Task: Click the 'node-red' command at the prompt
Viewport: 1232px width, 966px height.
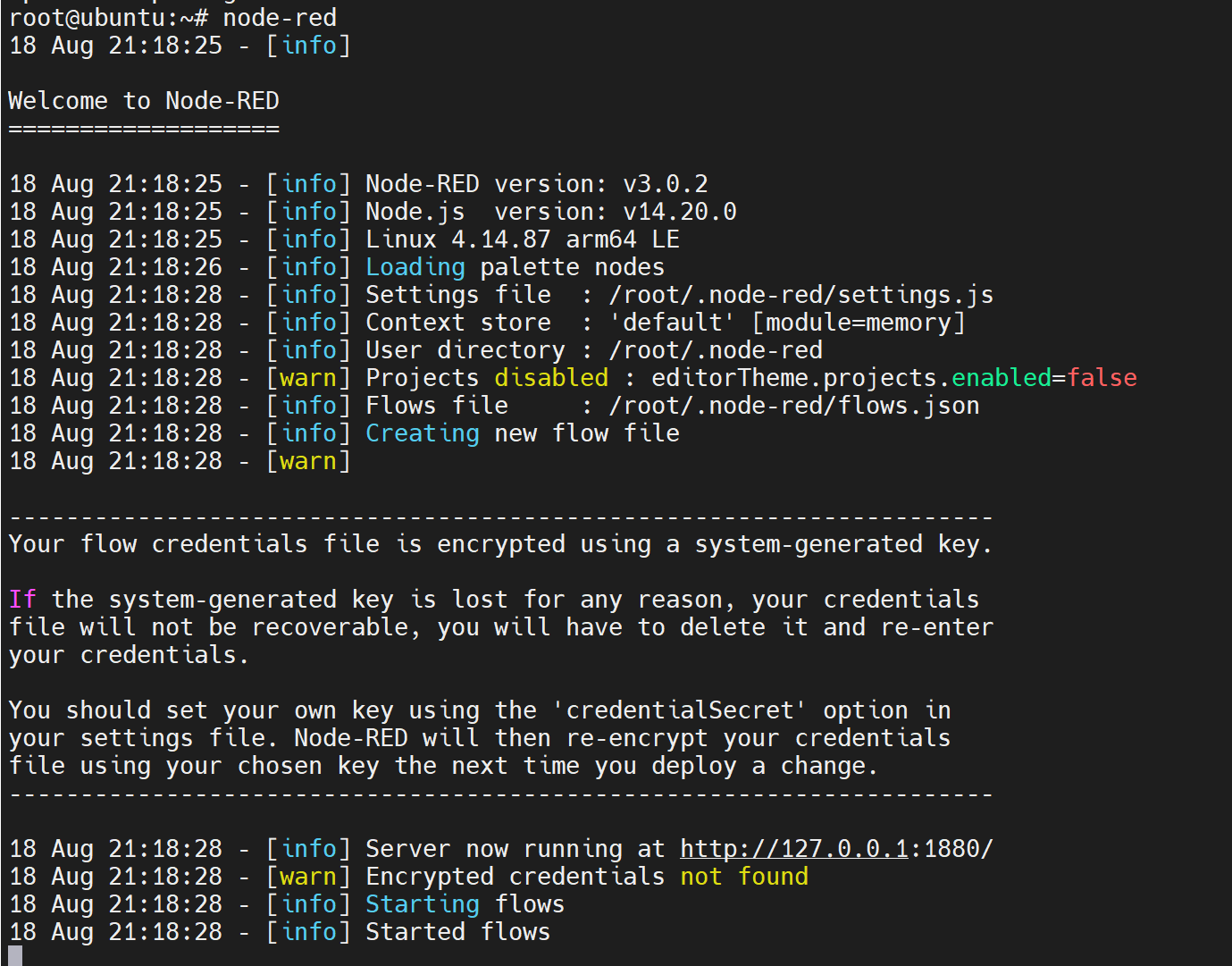Action: coord(280,18)
